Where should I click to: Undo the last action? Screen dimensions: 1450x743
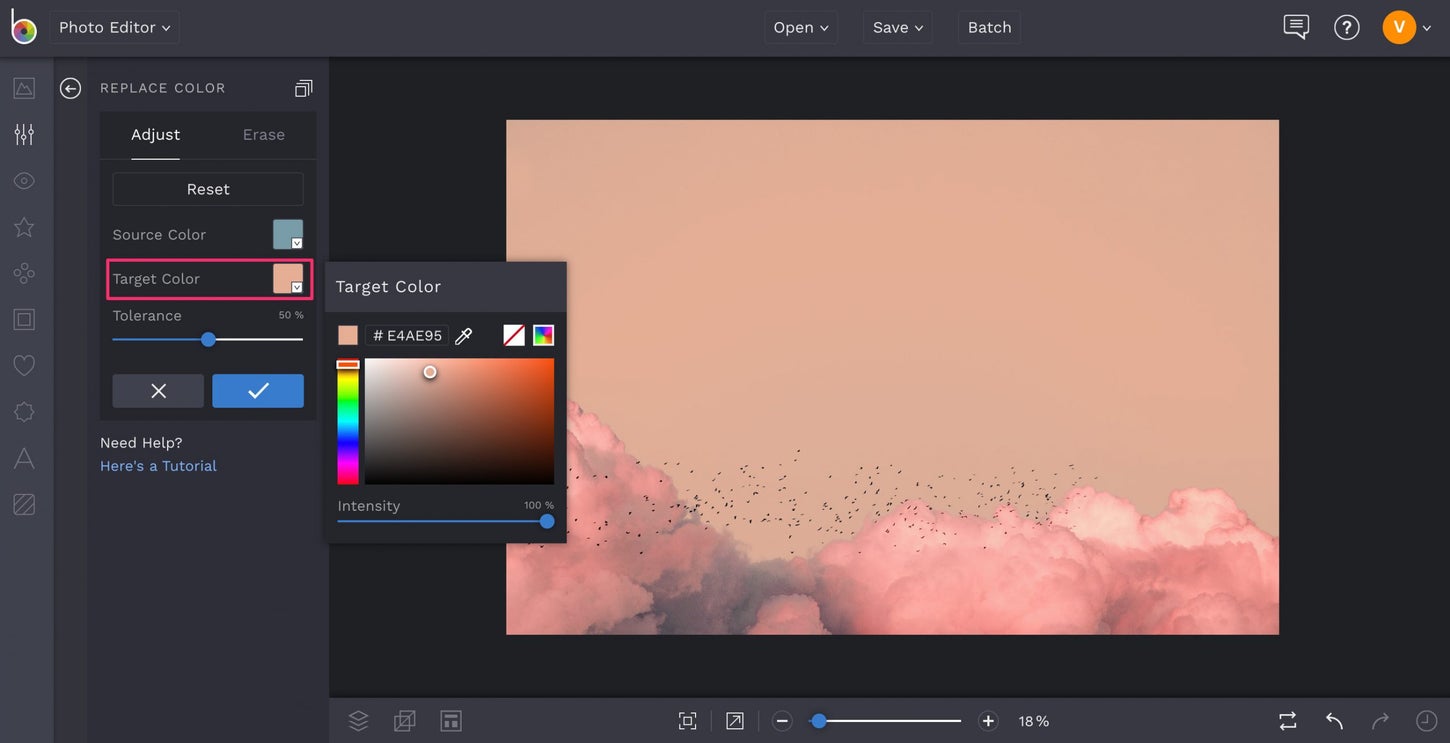(x=1333, y=720)
